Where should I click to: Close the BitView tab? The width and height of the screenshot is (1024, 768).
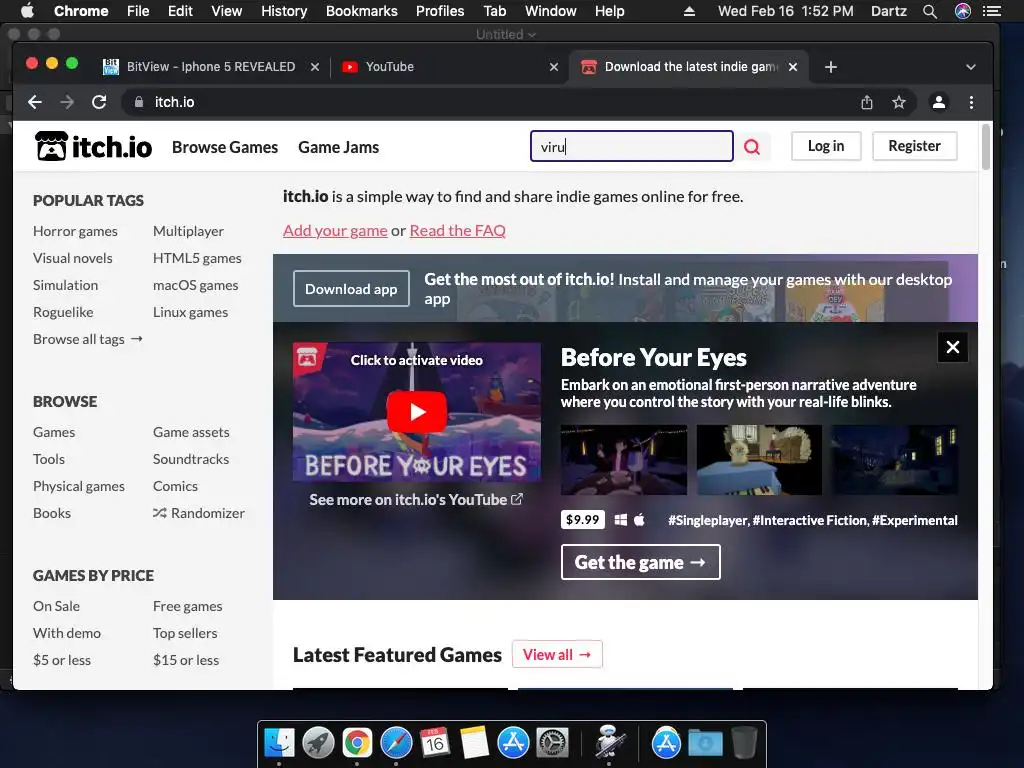(x=315, y=67)
